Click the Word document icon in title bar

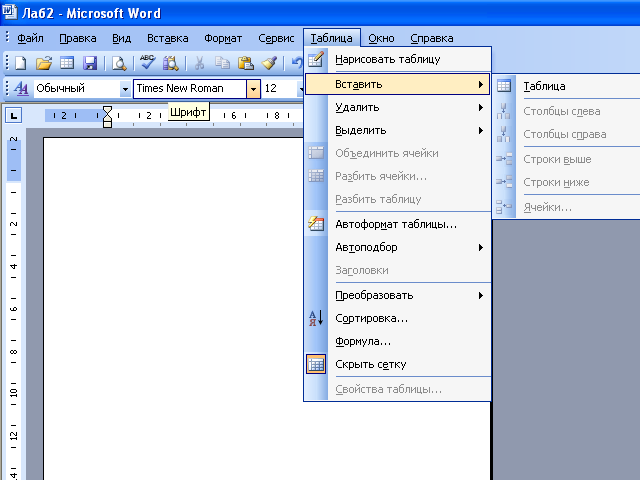(9, 11)
